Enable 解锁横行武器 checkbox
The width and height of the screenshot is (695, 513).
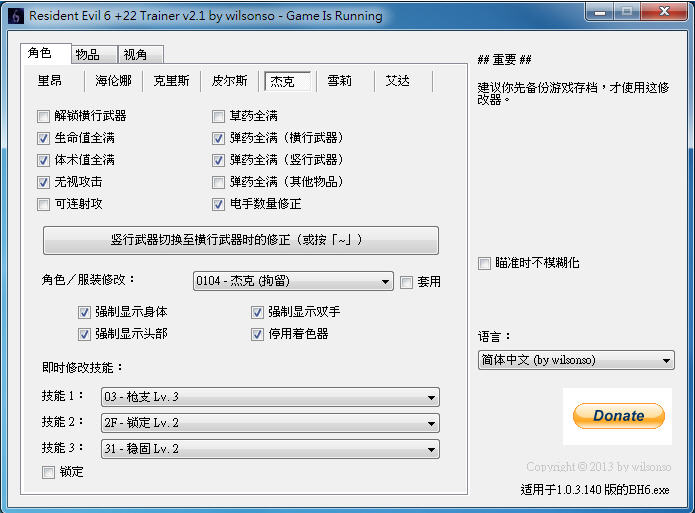coord(43,117)
